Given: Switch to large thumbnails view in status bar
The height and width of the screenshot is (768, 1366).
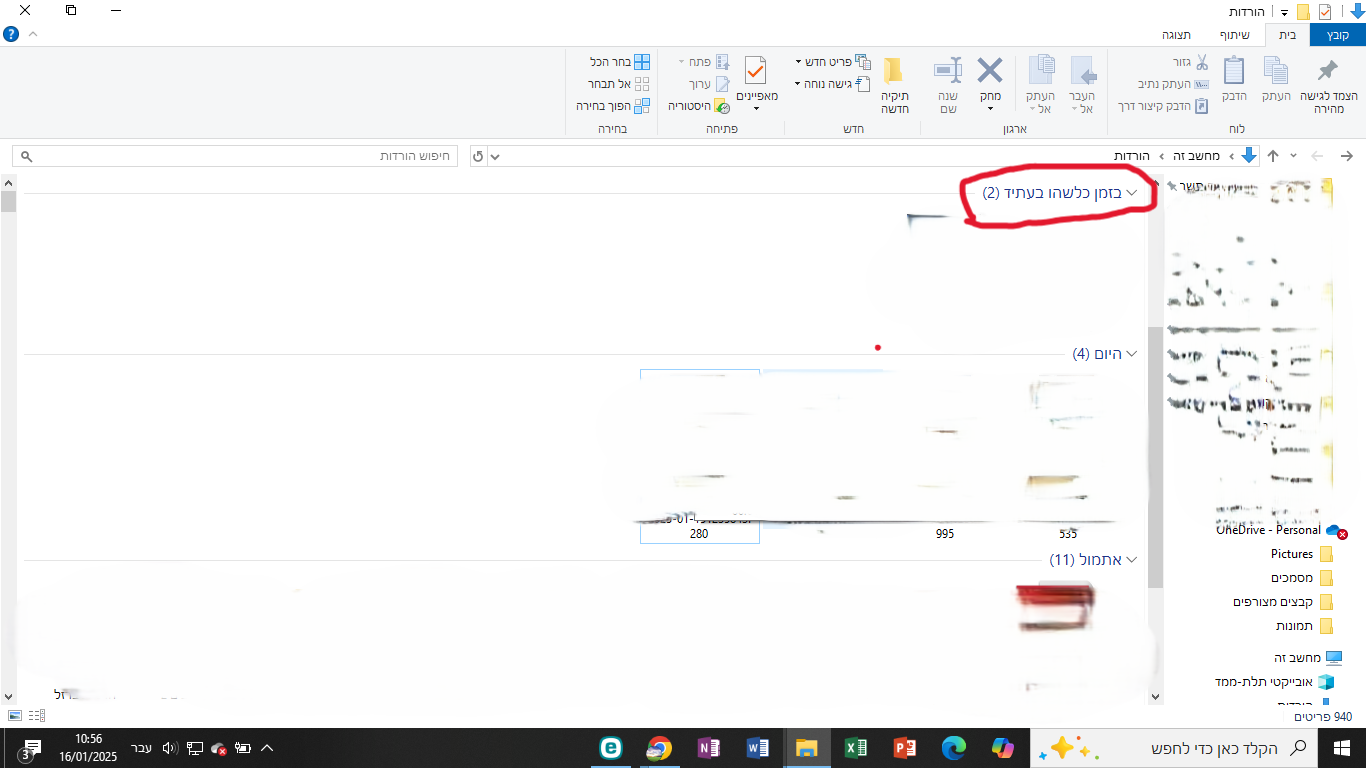Looking at the screenshot, I should coord(15,716).
